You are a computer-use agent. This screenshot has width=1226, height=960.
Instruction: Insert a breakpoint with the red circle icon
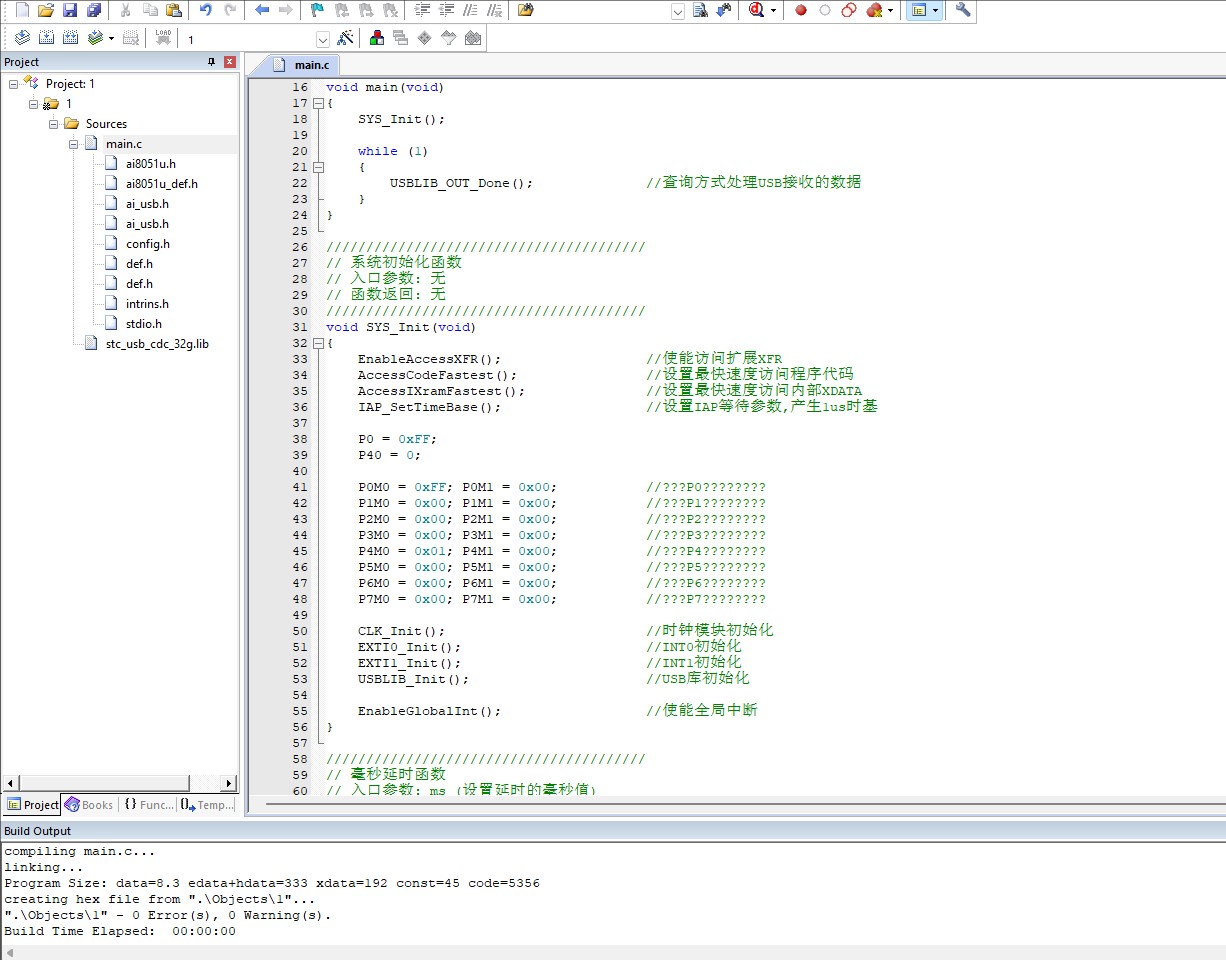coord(801,10)
